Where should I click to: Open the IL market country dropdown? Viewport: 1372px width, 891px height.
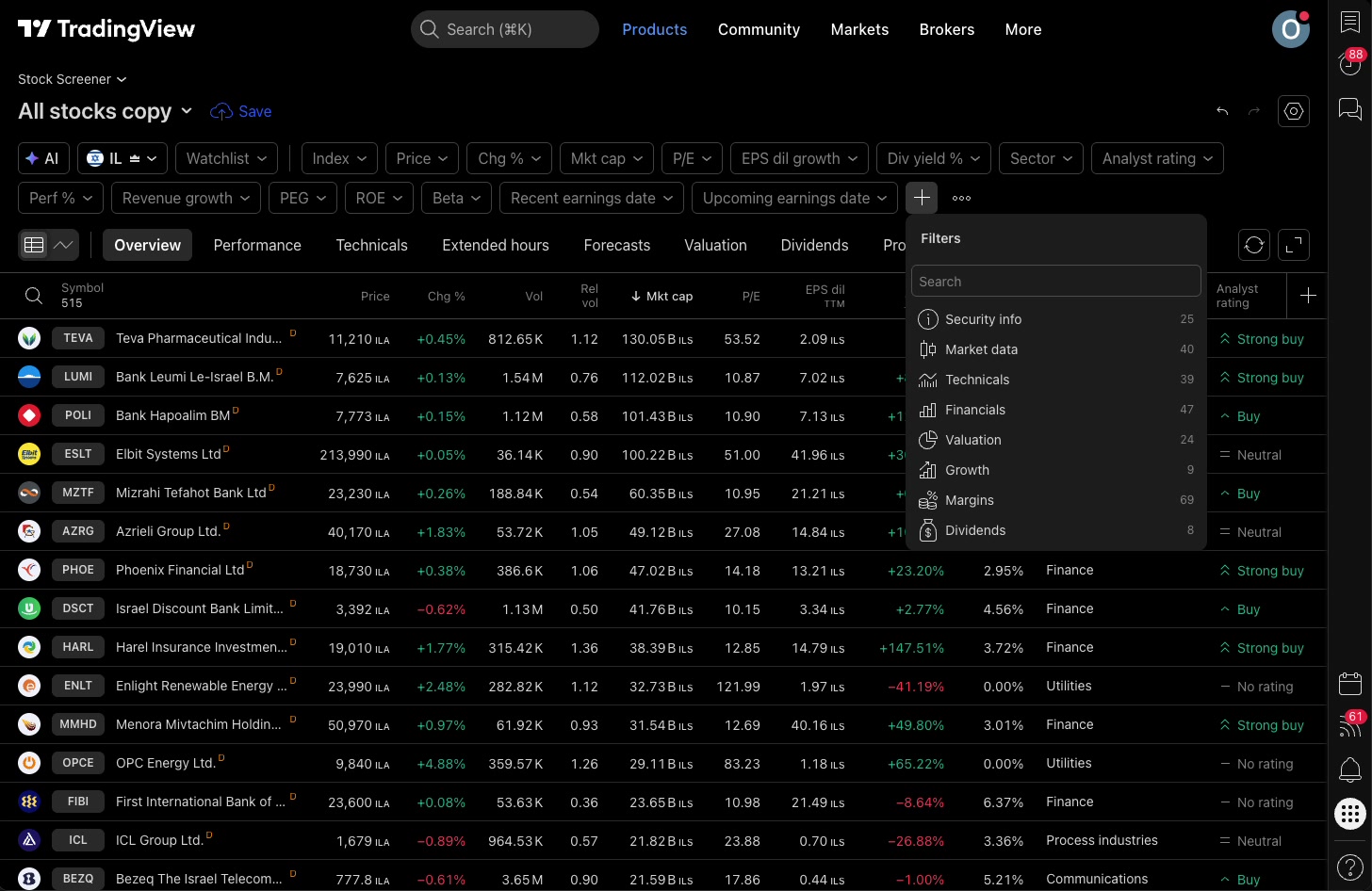(122, 158)
